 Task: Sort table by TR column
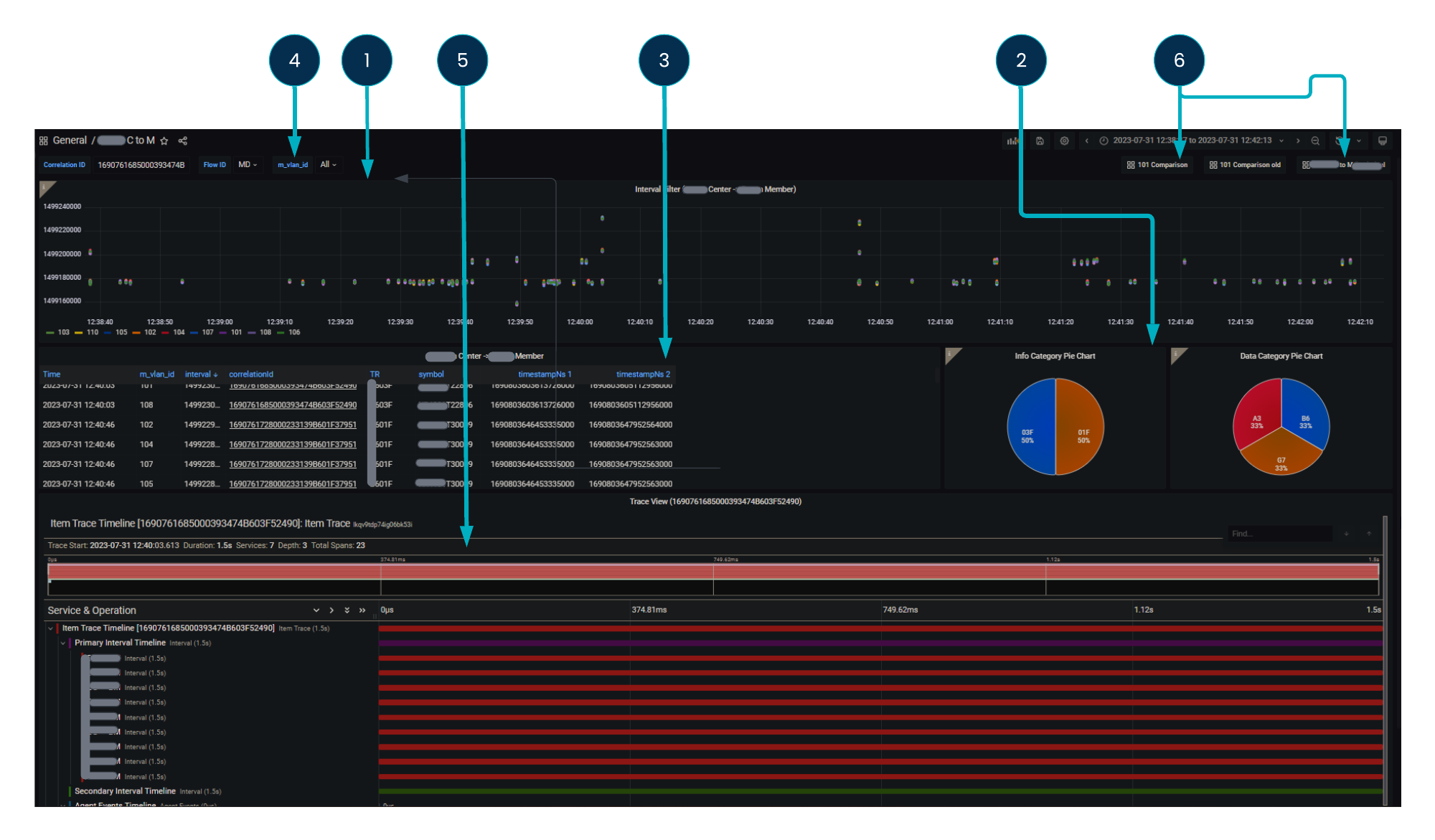pyautogui.click(x=375, y=374)
